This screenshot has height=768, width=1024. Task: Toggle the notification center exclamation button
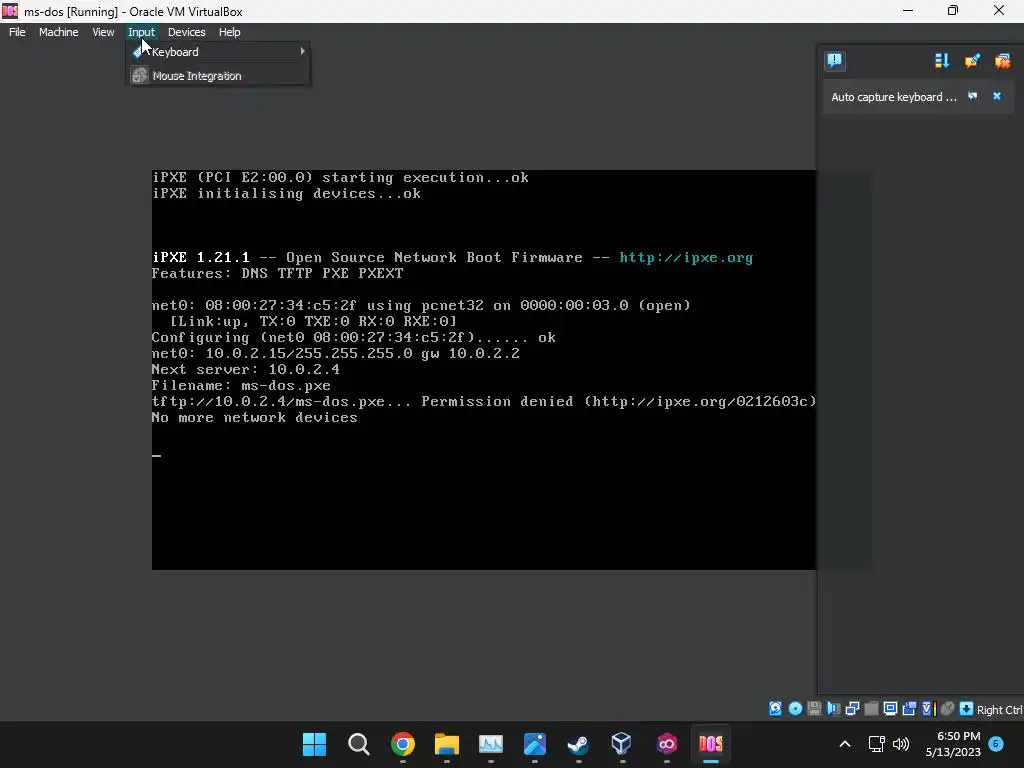[835, 61]
